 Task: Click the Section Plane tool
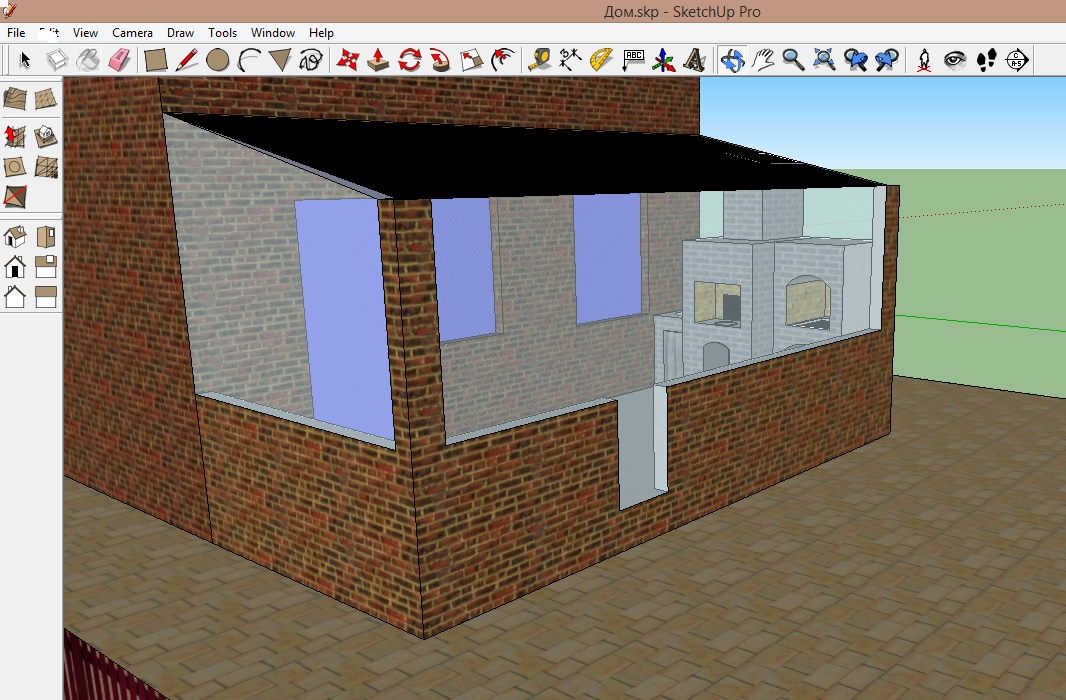[1017, 60]
